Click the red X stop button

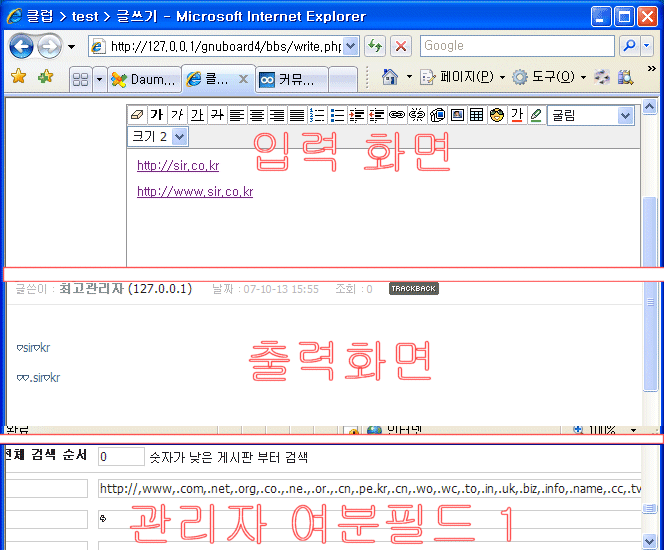[x=400, y=46]
